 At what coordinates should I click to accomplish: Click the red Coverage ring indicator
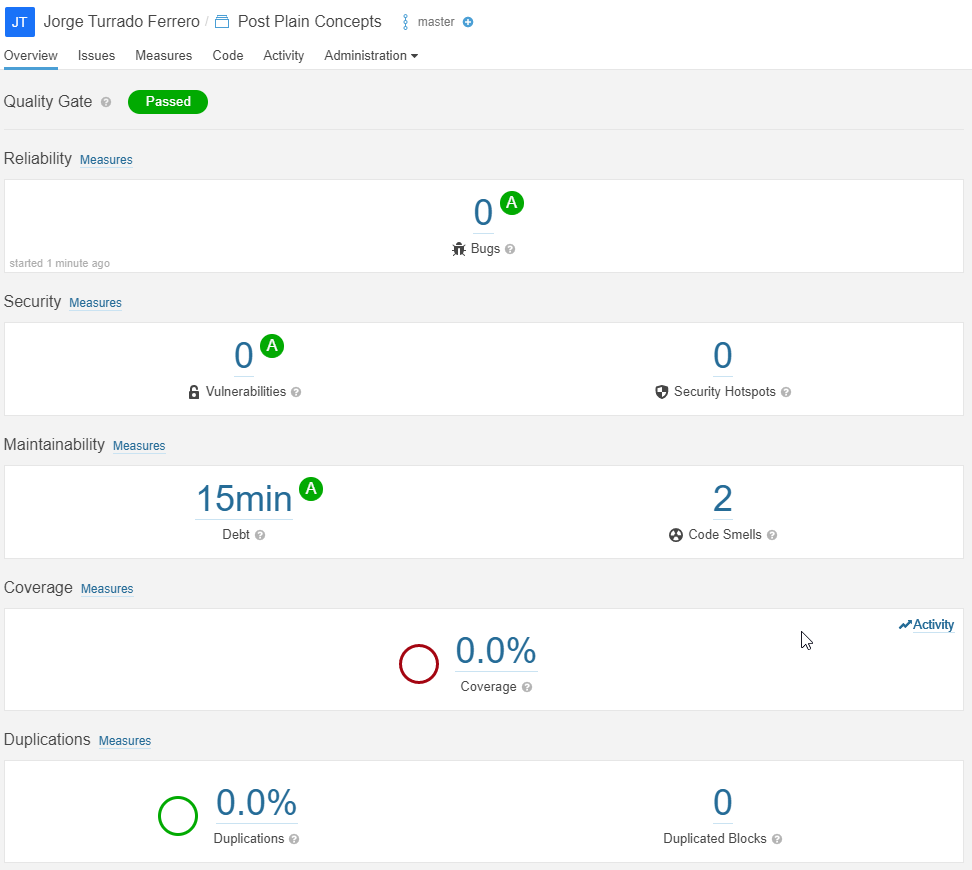(419, 664)
